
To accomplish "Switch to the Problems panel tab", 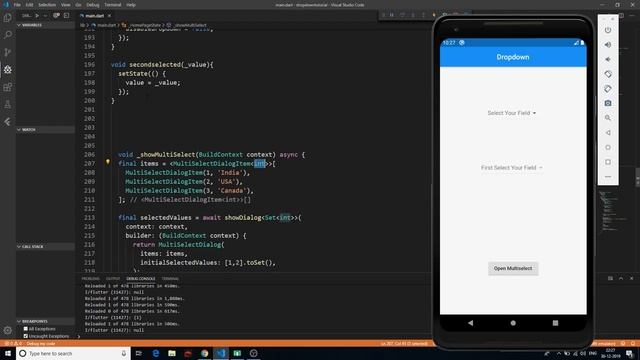I will coord(90,279).
